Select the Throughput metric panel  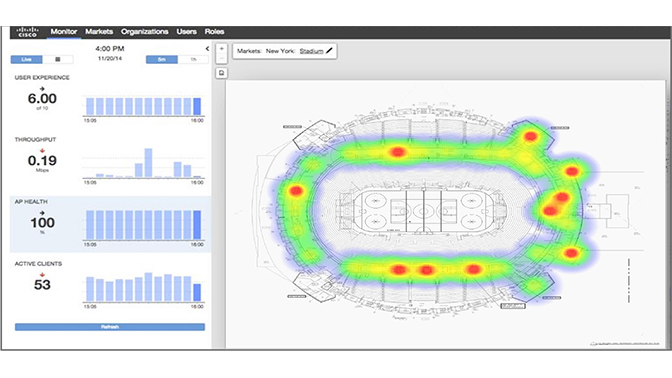pyautogui.click(x=110, y=161)
